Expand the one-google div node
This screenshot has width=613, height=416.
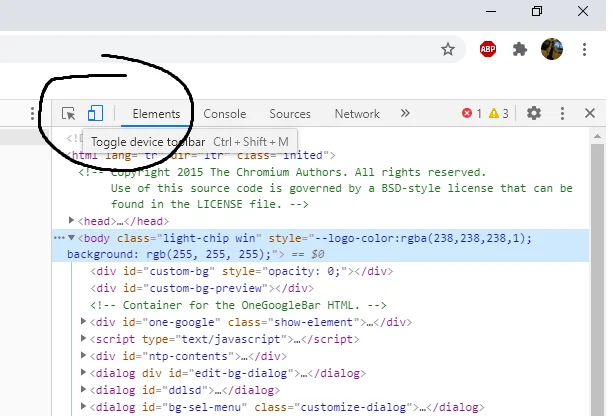click(x=83, y=321)
